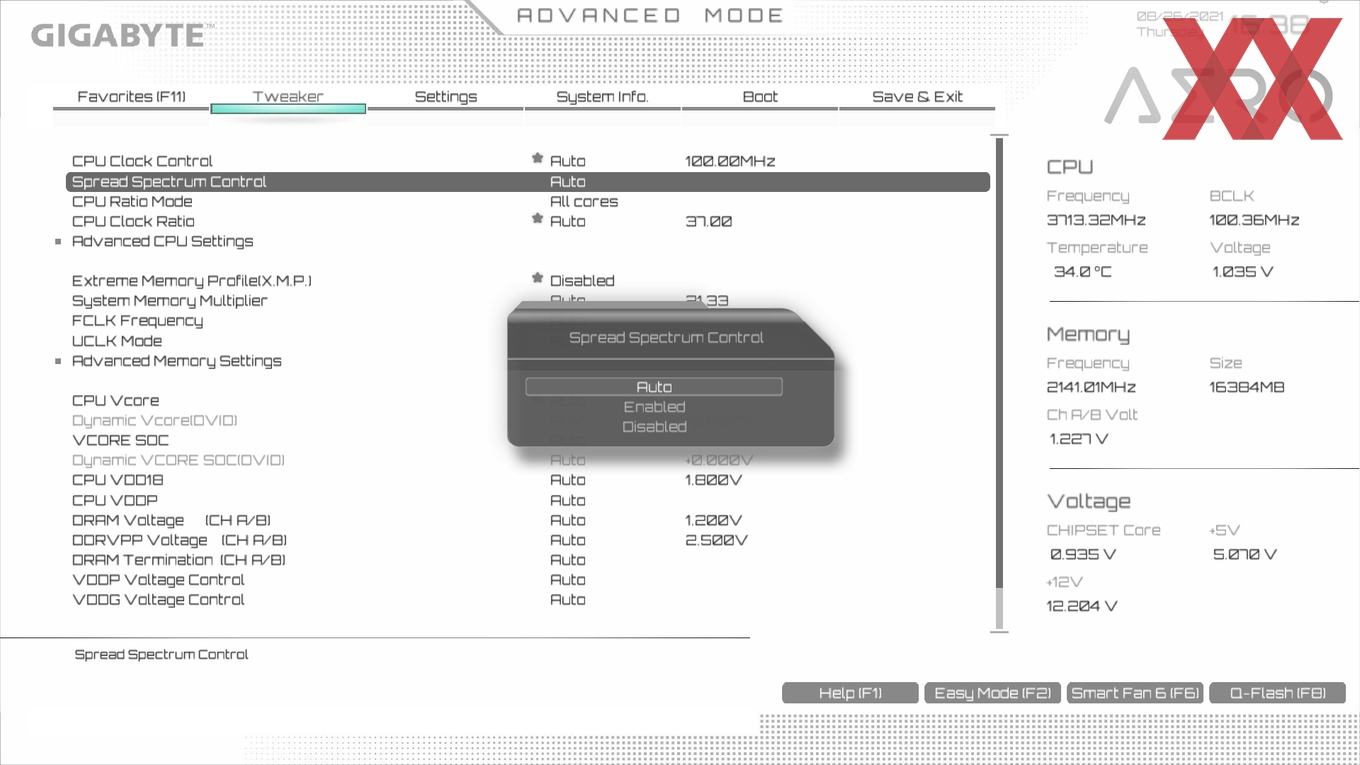Click the 100.00MHz CPU clock value

click(x=730, y=161)
